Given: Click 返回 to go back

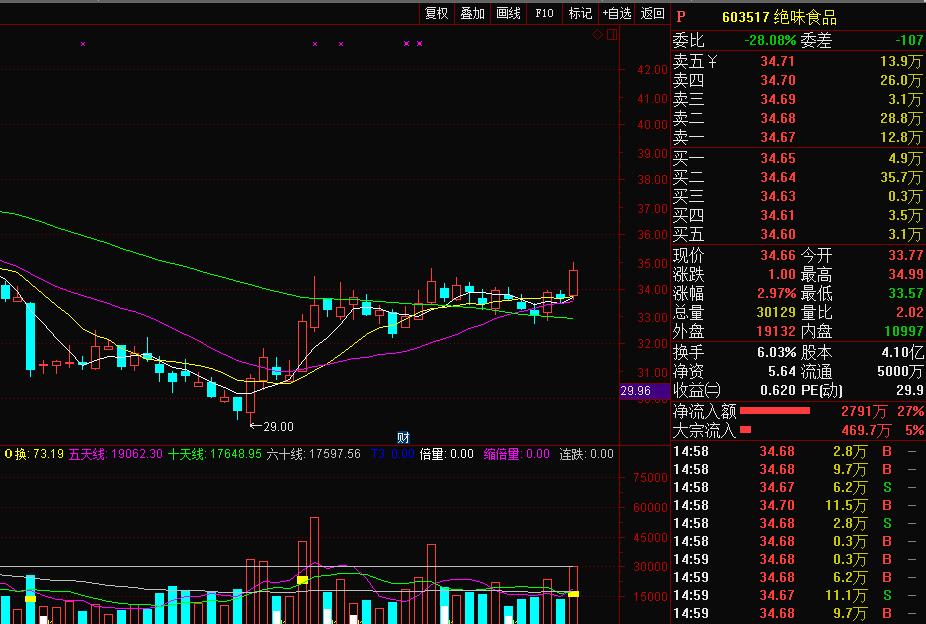Looking at the screenshot, I should pyautogui.click(x=652, y=13).
